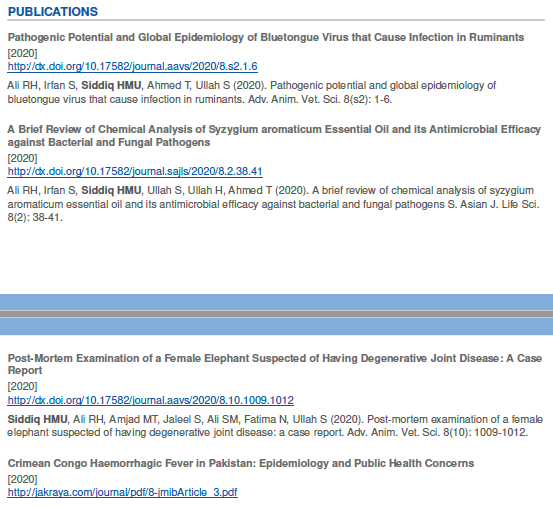Screen dimensions: 553x508
Task: Click the Pathogenic Potential and Global Epidemiology title
Action: click(x=266, y=37)
